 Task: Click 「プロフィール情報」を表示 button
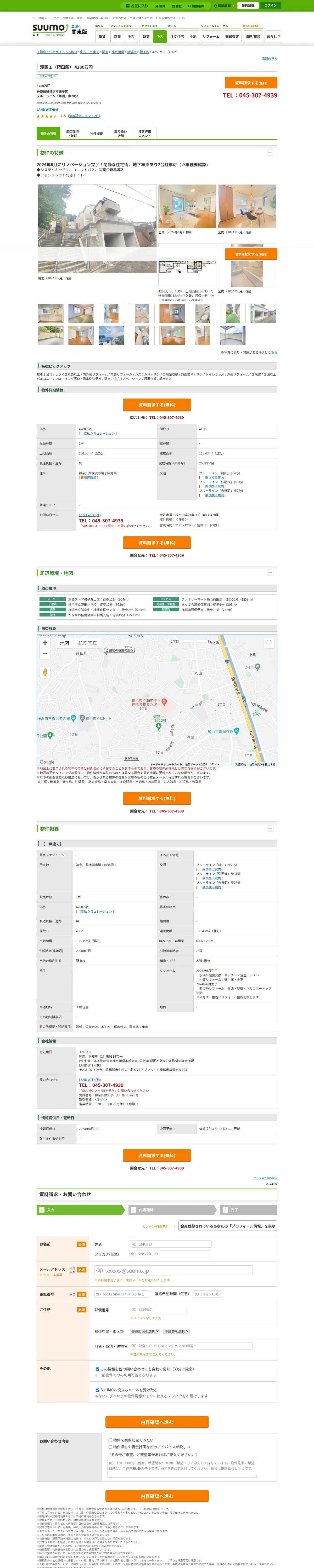(x=228, y=1226)
